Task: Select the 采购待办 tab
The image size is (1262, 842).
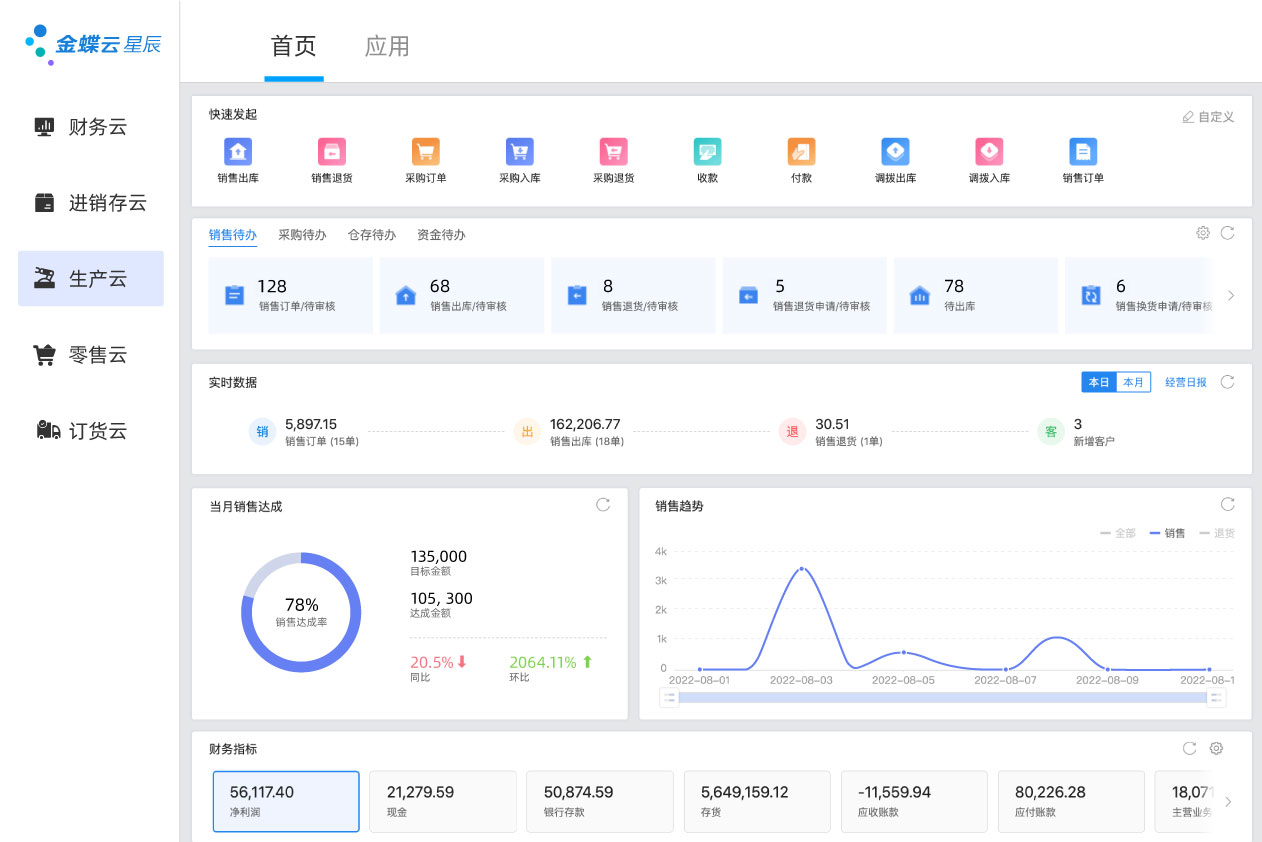Action: (302, 235)
